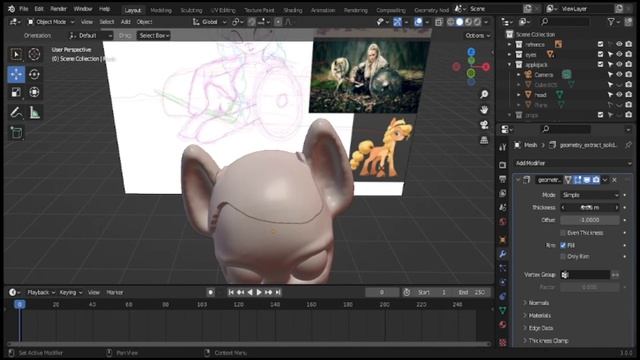Expand the Normals subpanel

[539, 303]
